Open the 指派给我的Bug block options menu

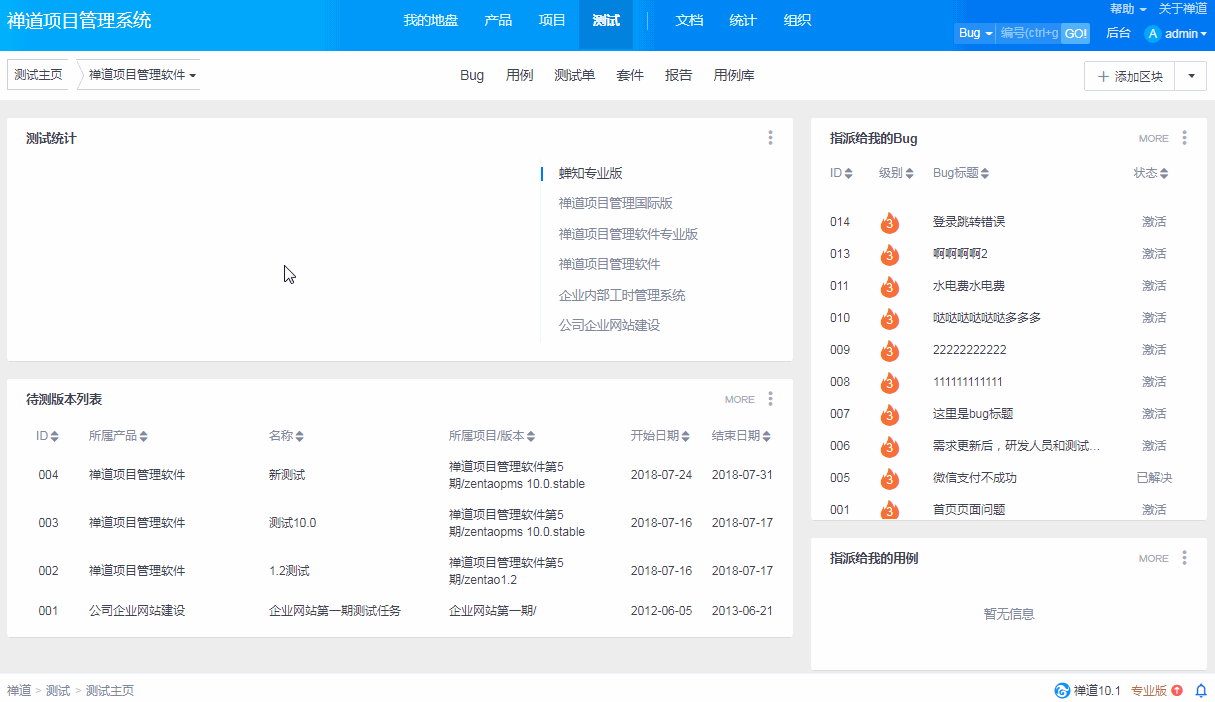[1184, 138]
